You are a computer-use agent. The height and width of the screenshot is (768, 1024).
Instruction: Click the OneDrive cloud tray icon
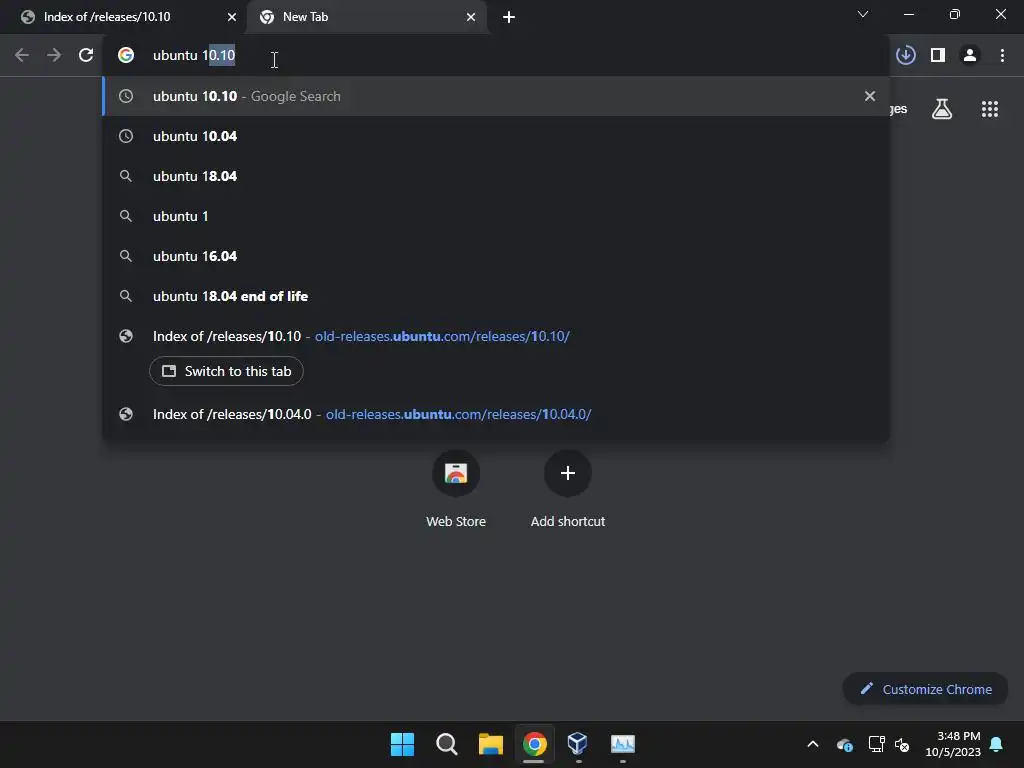point(844,744)
